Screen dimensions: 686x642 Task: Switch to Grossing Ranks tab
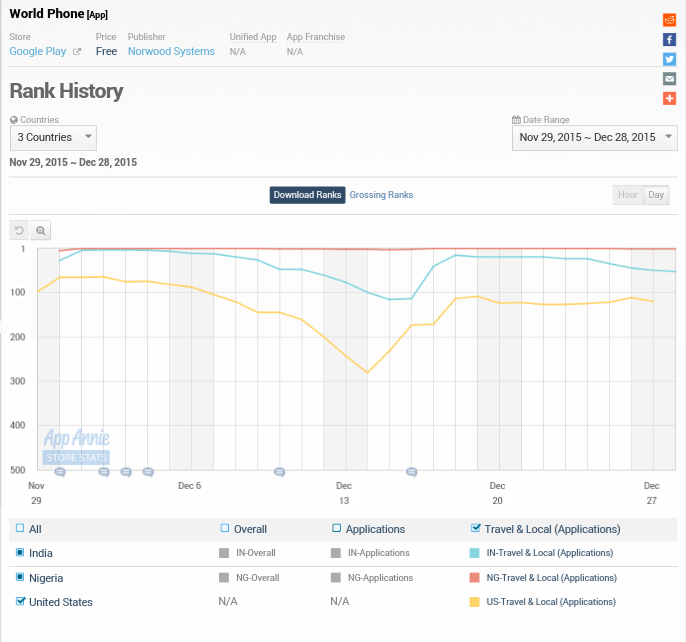coord(381,195)
